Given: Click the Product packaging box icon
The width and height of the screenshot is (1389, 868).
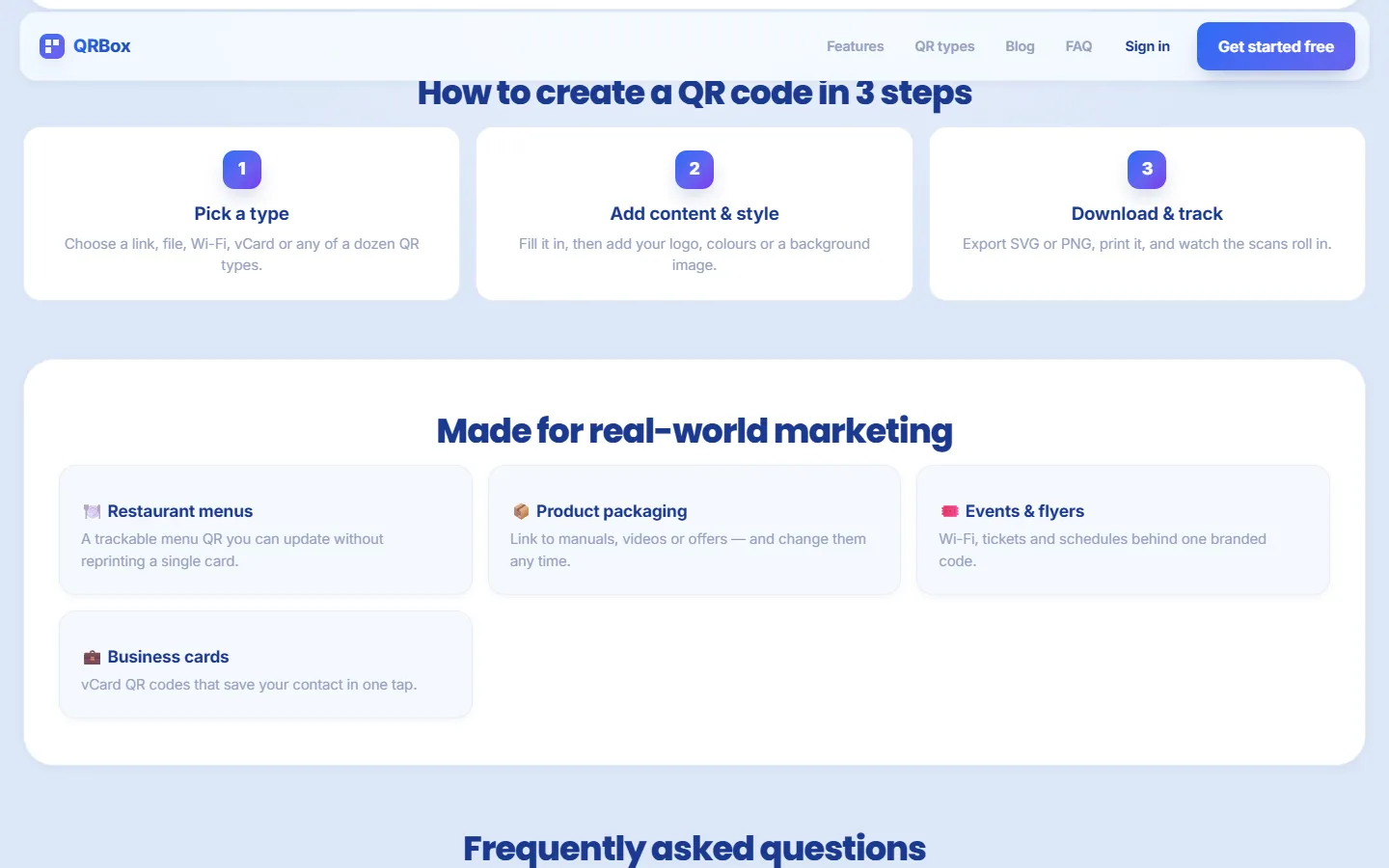Looking at the screenshot, I should click(x=521, y=511).
